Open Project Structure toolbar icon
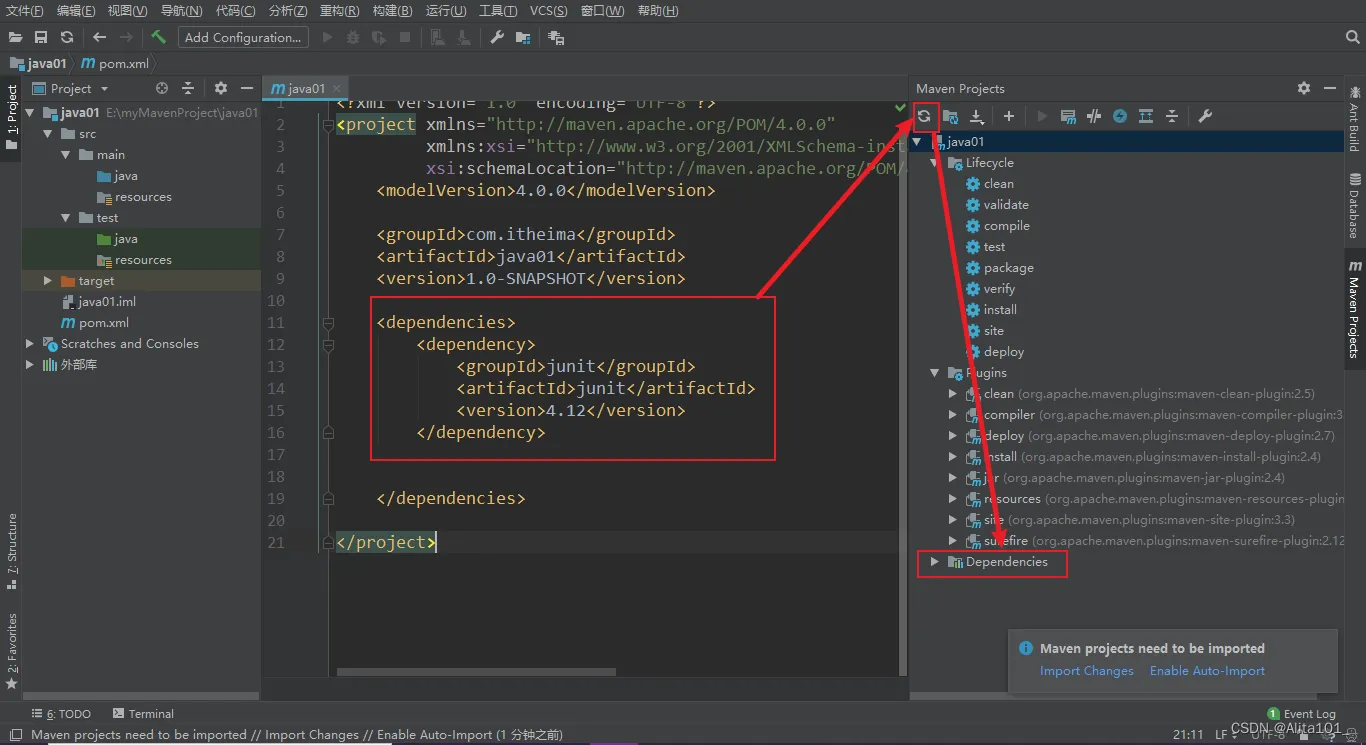This screenshot has width=1366, height=745. [x=522, y=37]
